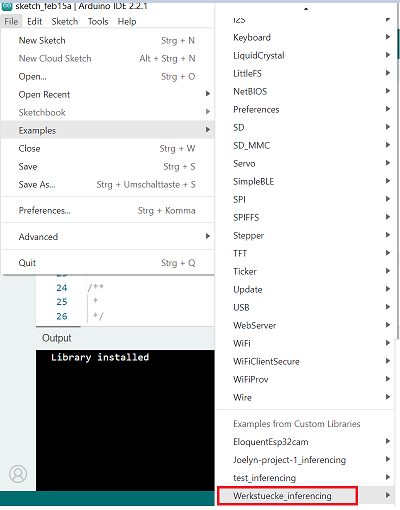Click the scroll-up arrow atop examples list

click(306, 9)
